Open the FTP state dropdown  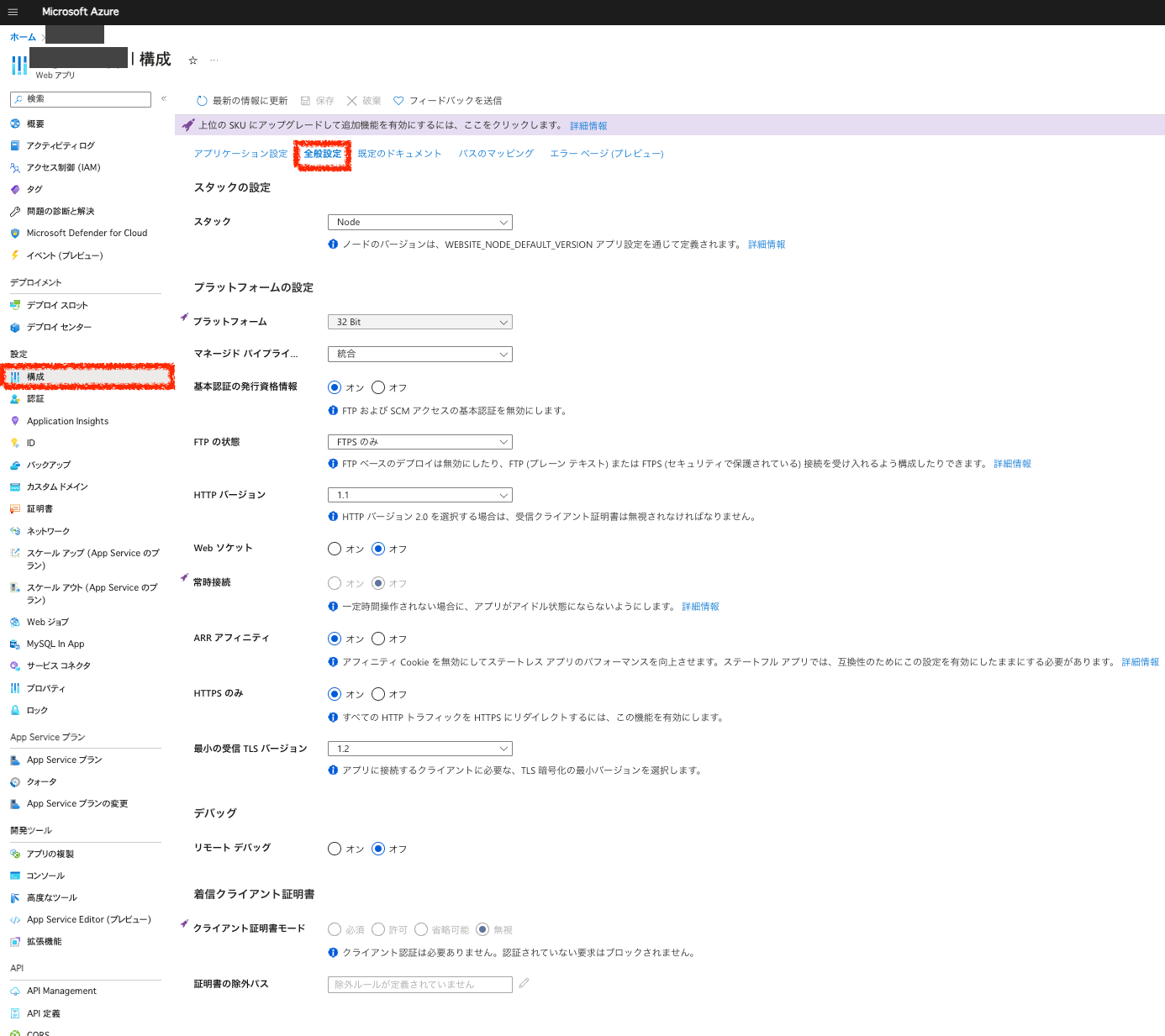pyautogui.click(x=420, y=442)
